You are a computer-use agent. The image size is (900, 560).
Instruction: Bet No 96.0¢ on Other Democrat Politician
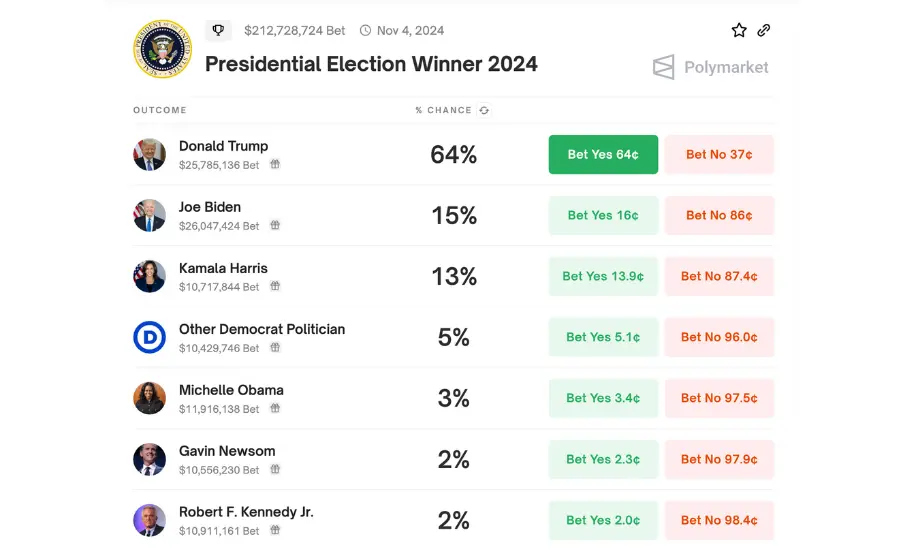pyautogui.click(x=719, y=337)
